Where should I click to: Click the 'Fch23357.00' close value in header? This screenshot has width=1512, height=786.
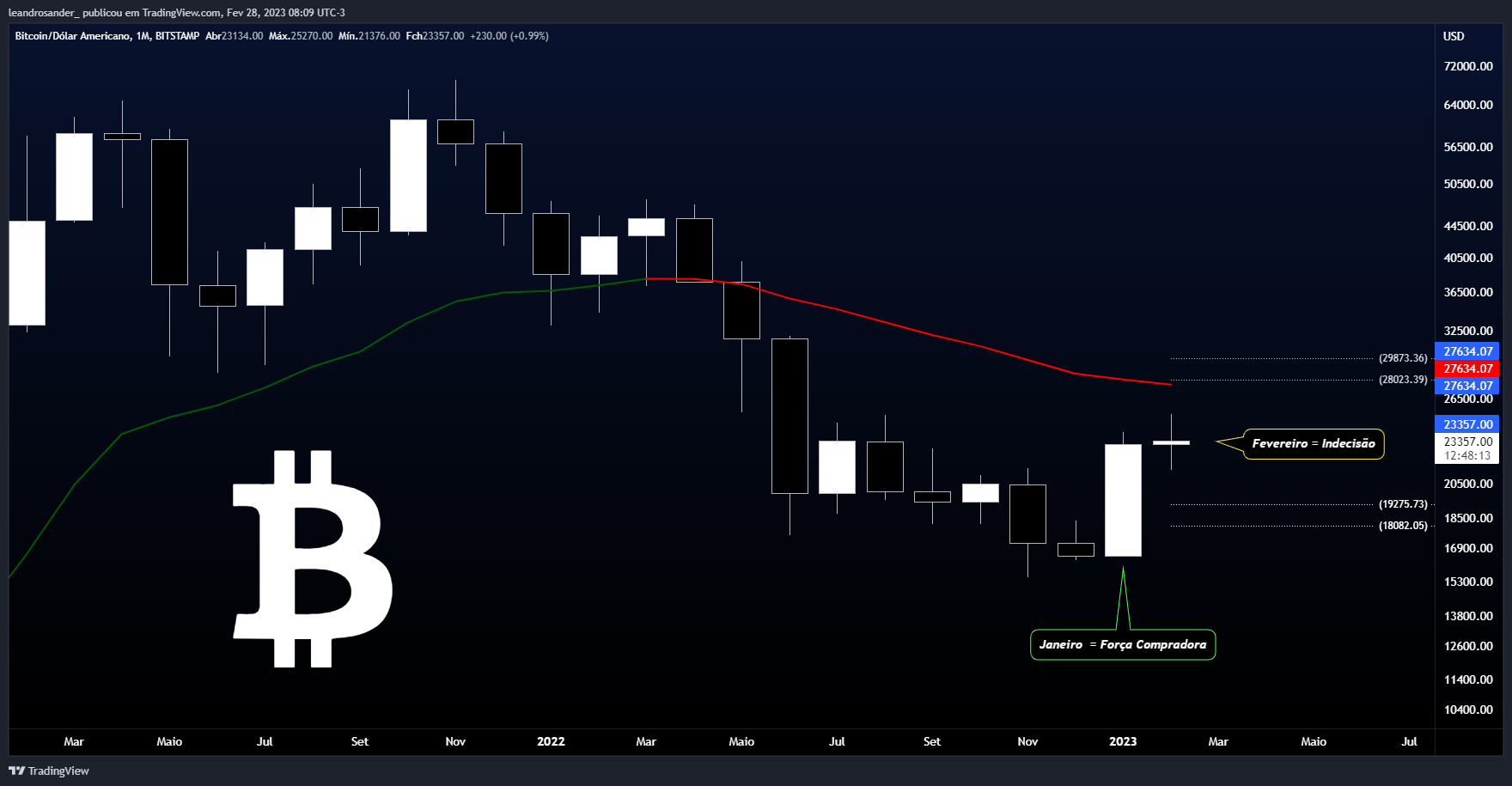click(x=435, y=36)
